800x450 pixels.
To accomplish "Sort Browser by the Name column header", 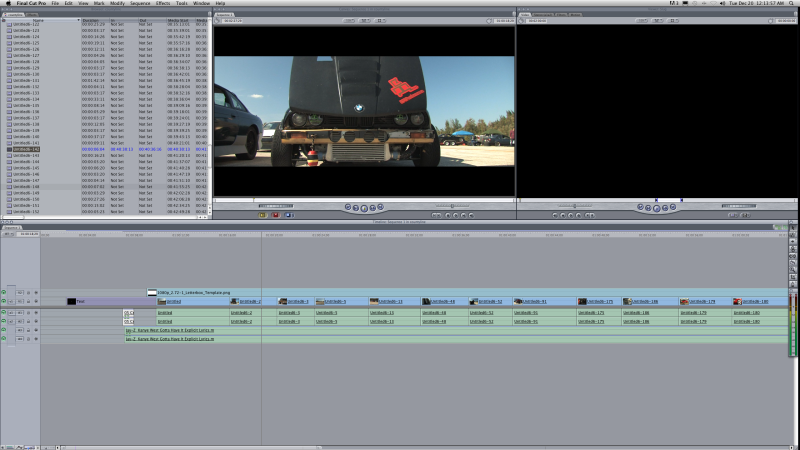I will (x=40, y=20).
